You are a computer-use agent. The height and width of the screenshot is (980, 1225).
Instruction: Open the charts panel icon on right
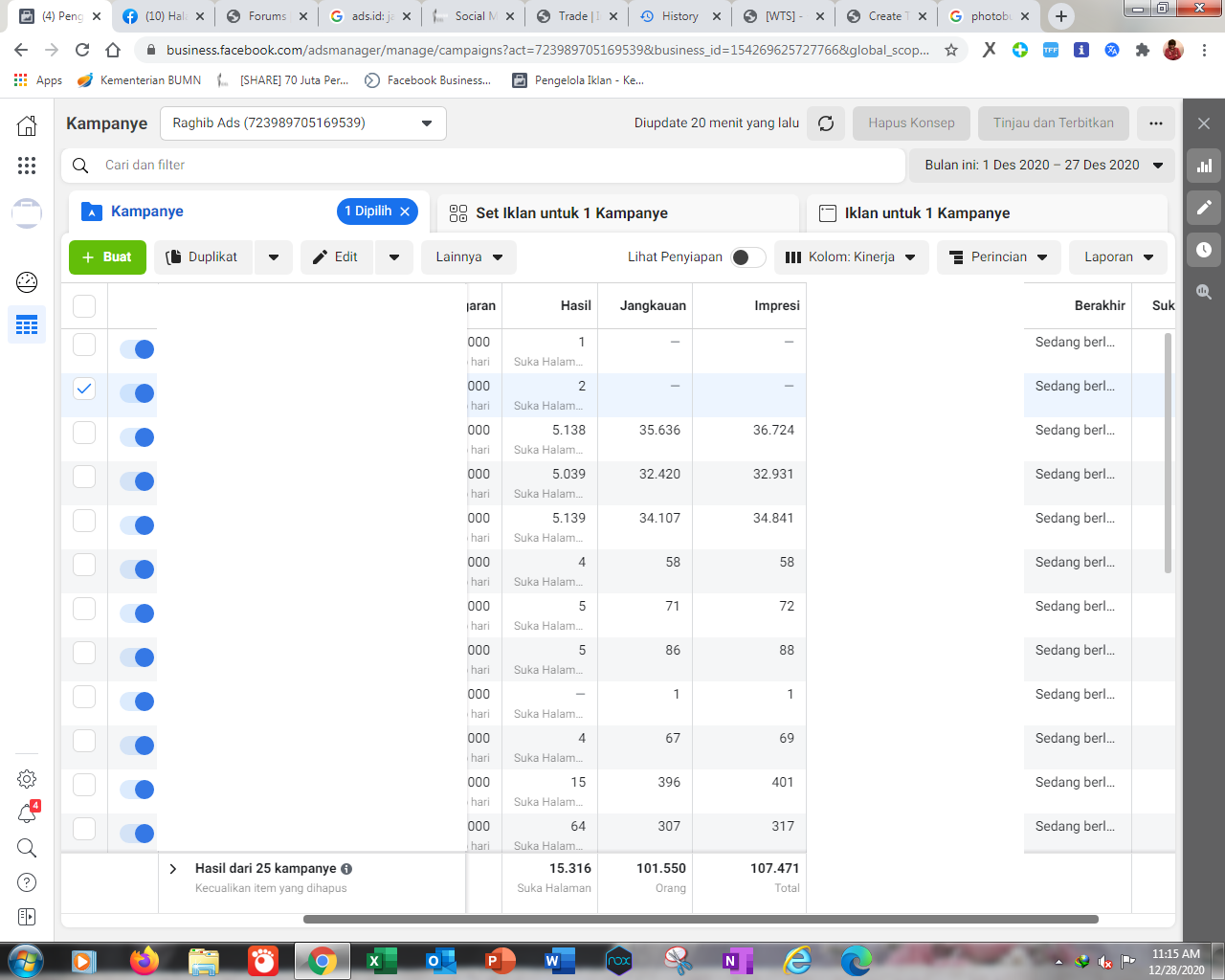click(x=1204, y=166)
